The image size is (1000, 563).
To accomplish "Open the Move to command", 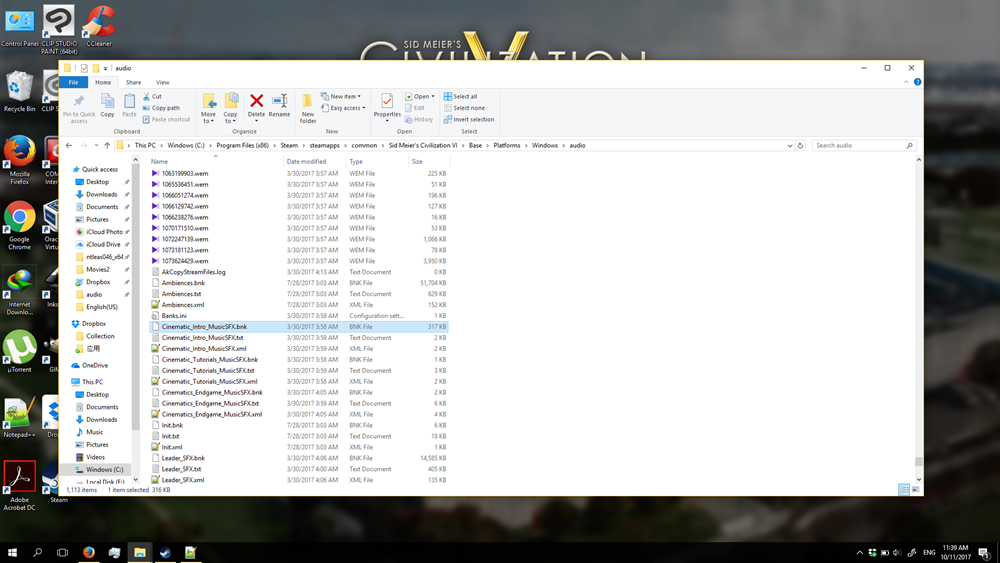I will tap(209, 108).
